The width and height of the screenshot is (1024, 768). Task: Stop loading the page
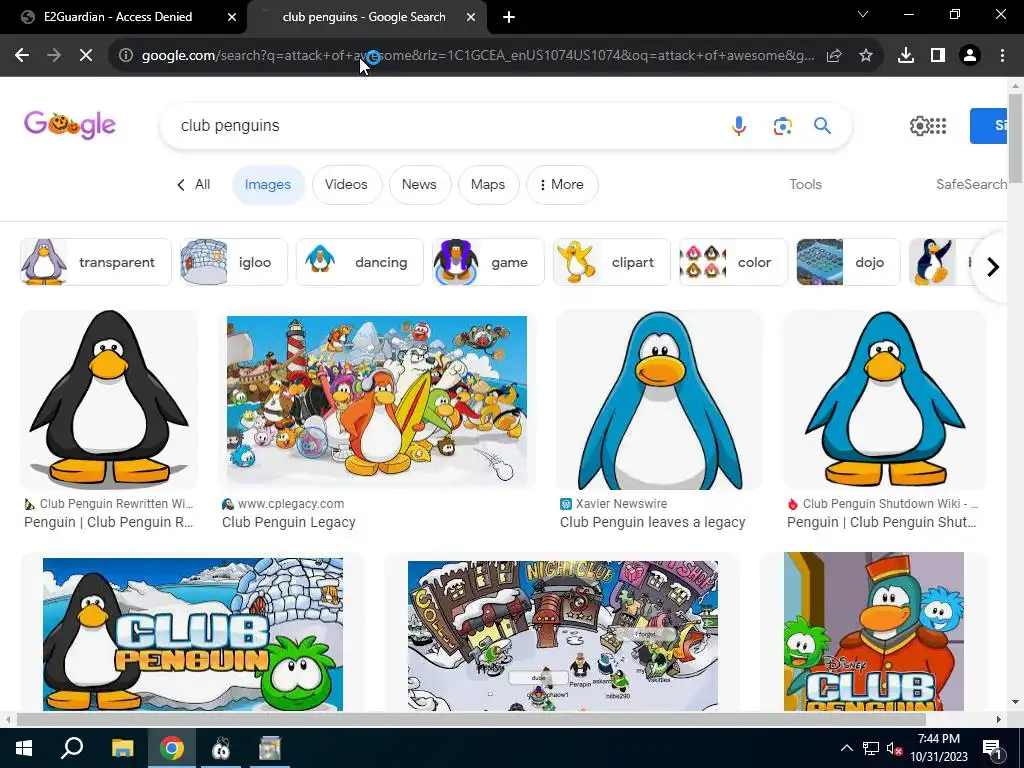(x=86, y=56)
